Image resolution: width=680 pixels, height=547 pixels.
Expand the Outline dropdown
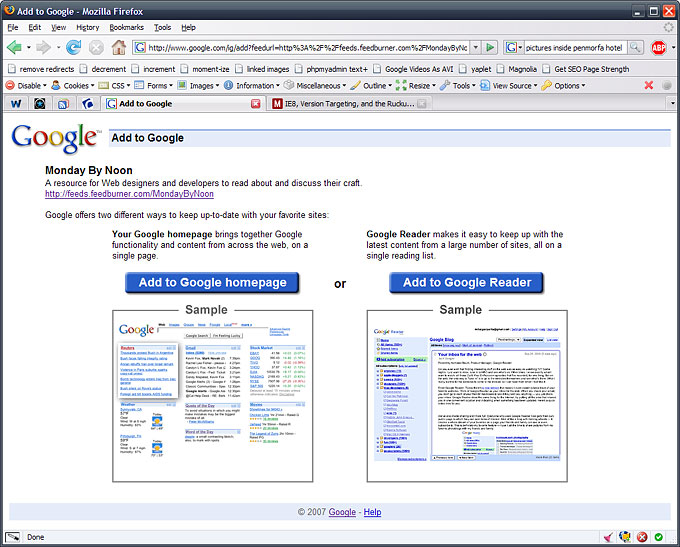(x=371, y=85)
